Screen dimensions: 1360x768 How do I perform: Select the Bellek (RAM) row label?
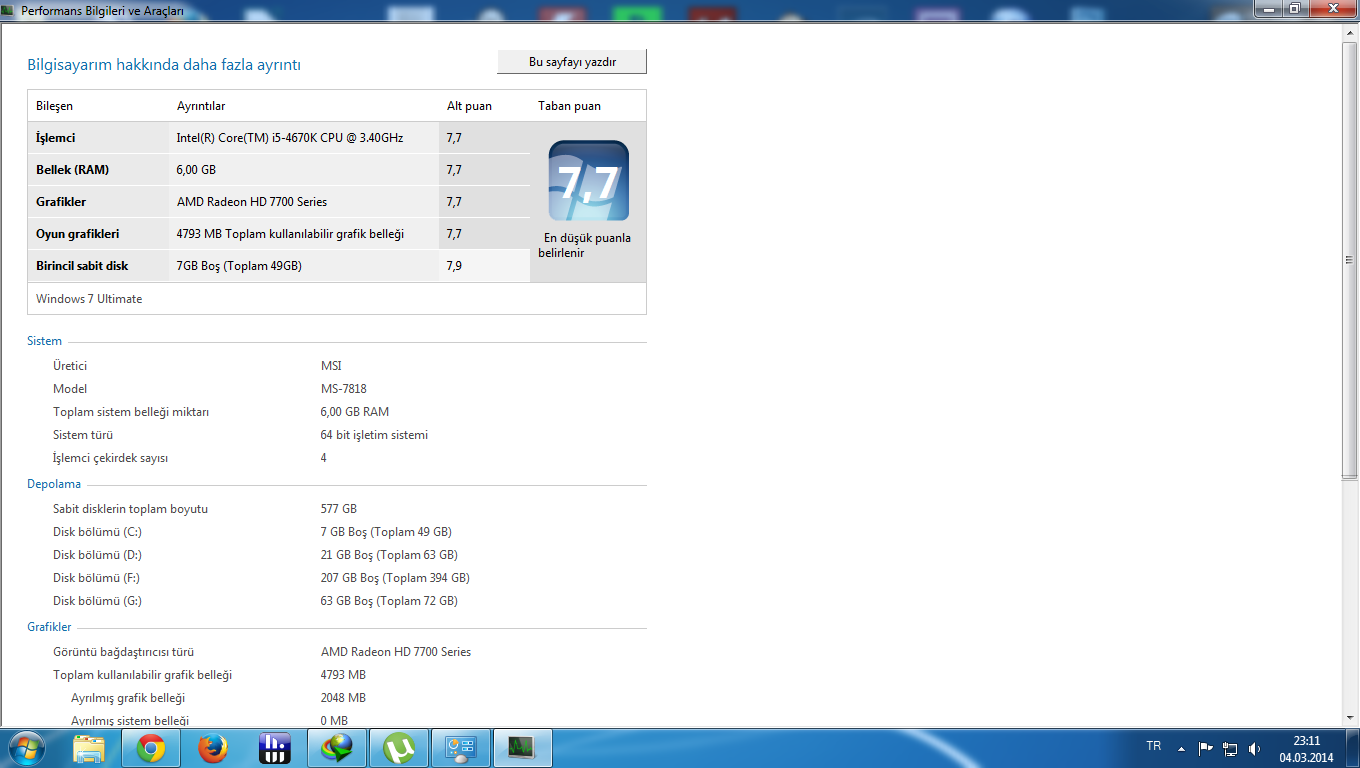click(x=72, y=170)
